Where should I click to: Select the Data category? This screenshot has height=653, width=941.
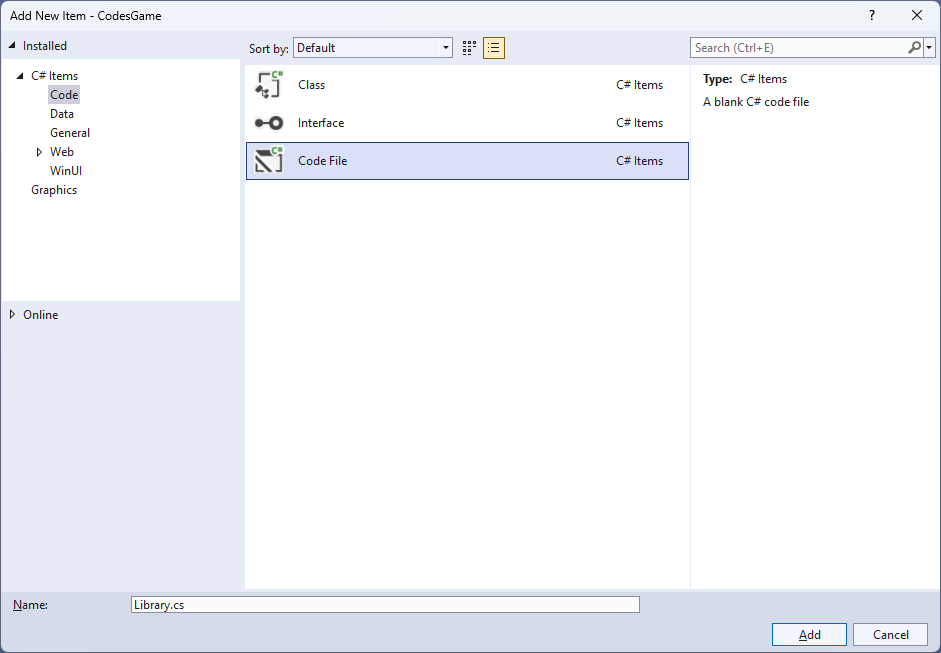coord(62,114)
